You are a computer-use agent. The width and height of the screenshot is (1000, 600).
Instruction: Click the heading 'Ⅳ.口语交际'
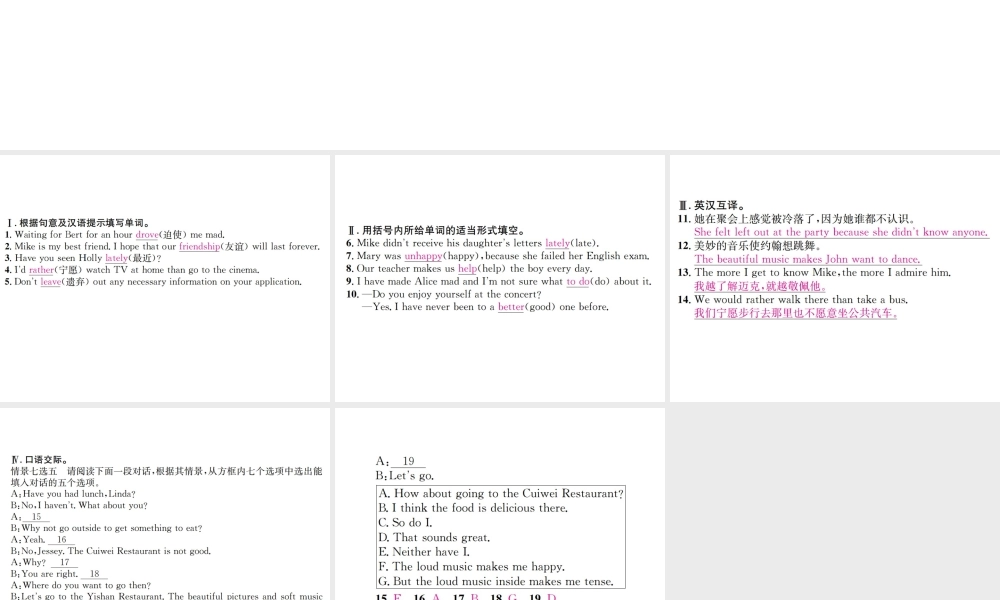pyautogui.click(x=40, y=460)
